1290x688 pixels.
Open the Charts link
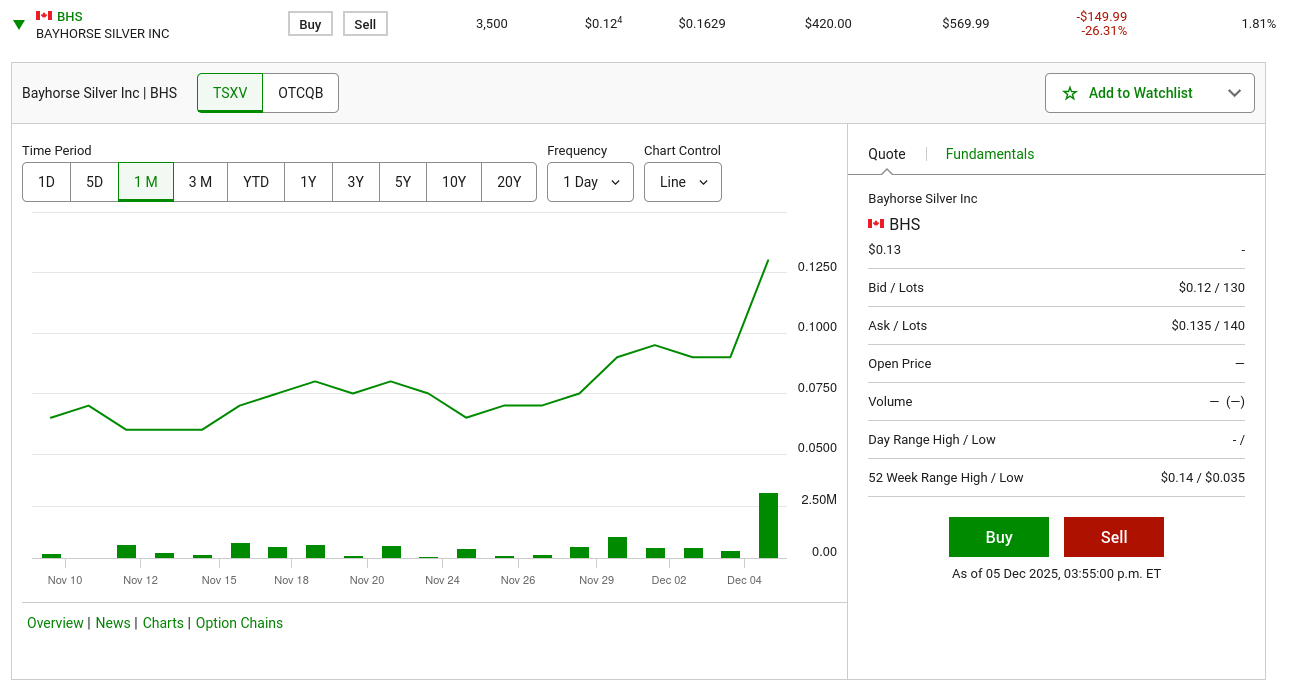pyautogui.click(x=163, y=623)
